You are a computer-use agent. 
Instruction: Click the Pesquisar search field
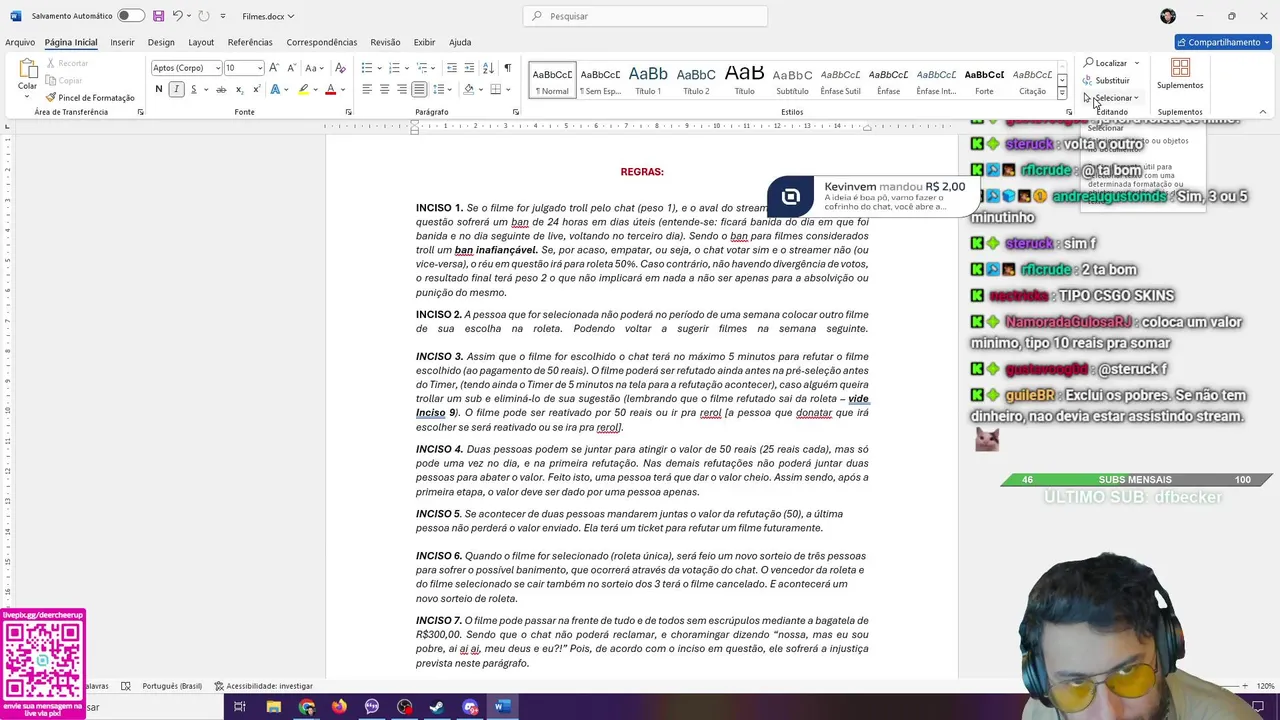pyautogui.click(x=645, y=16)
